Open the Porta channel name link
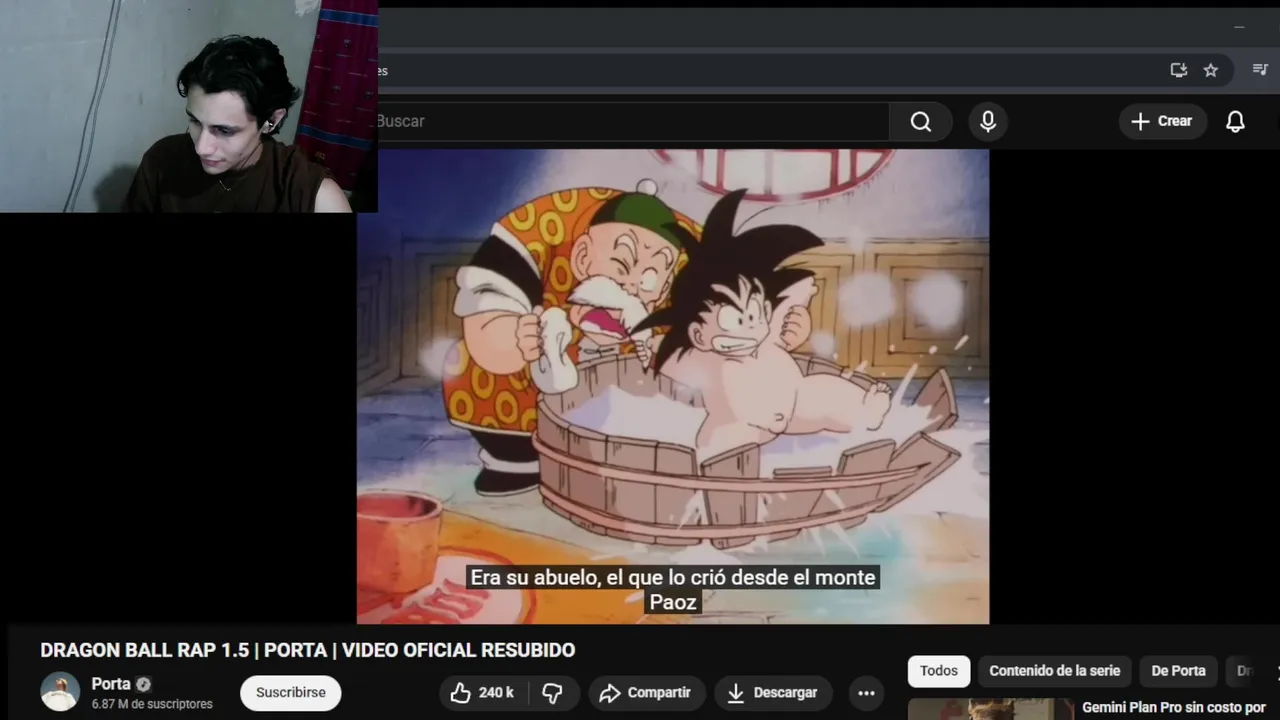 click(x=111, y=684)
